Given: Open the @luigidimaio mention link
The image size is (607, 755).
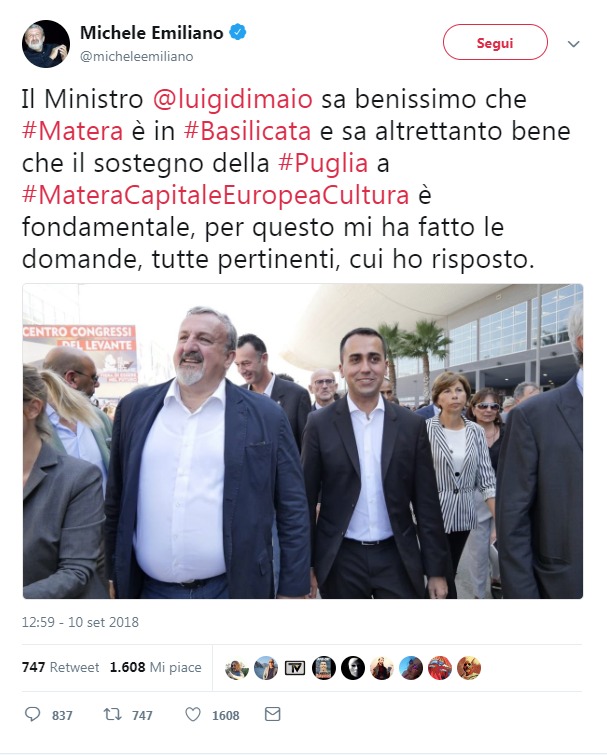Looking at the screenshot, I should [x=232, y=99].
